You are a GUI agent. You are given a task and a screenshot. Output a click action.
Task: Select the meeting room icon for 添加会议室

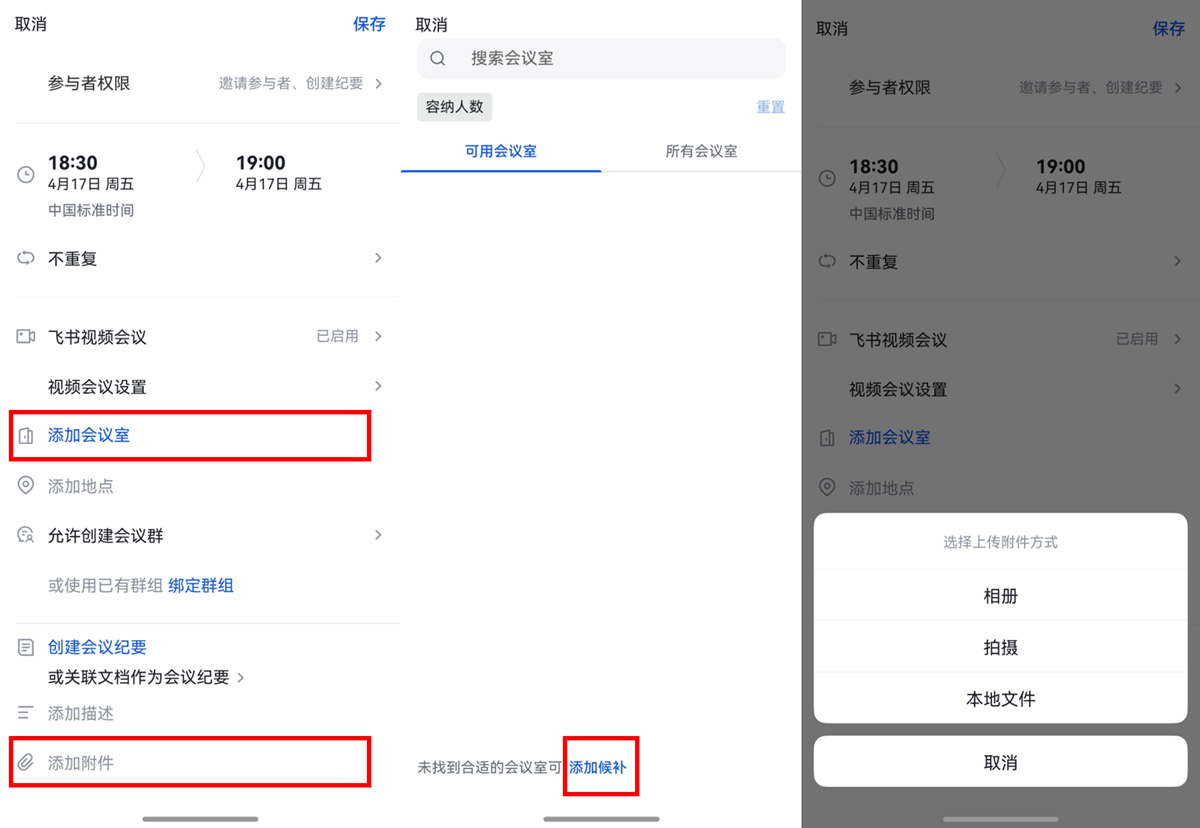pyautogui.click(x=24, y=436)
